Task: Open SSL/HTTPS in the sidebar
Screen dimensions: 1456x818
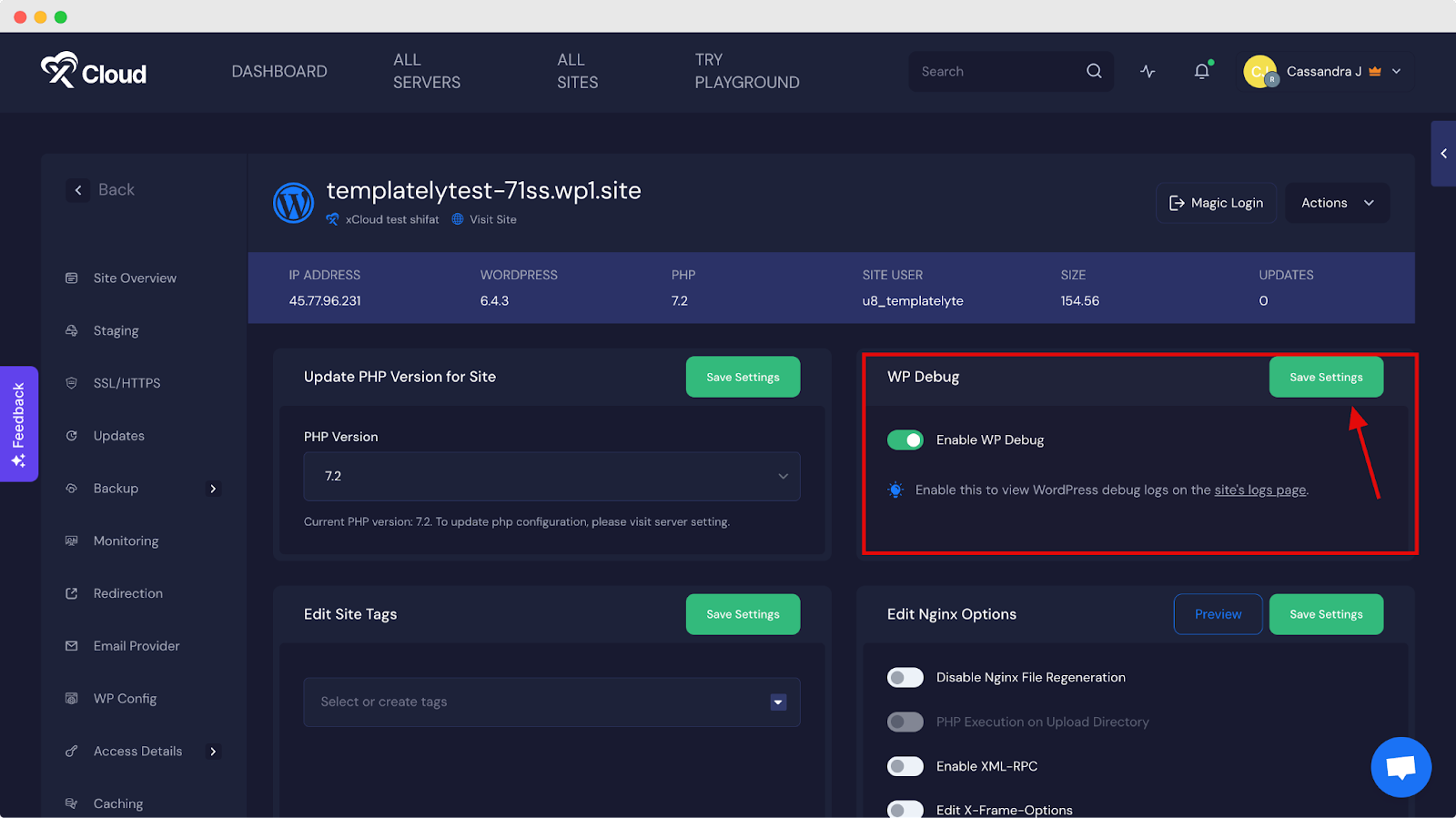Action: [x=126, y=383]
